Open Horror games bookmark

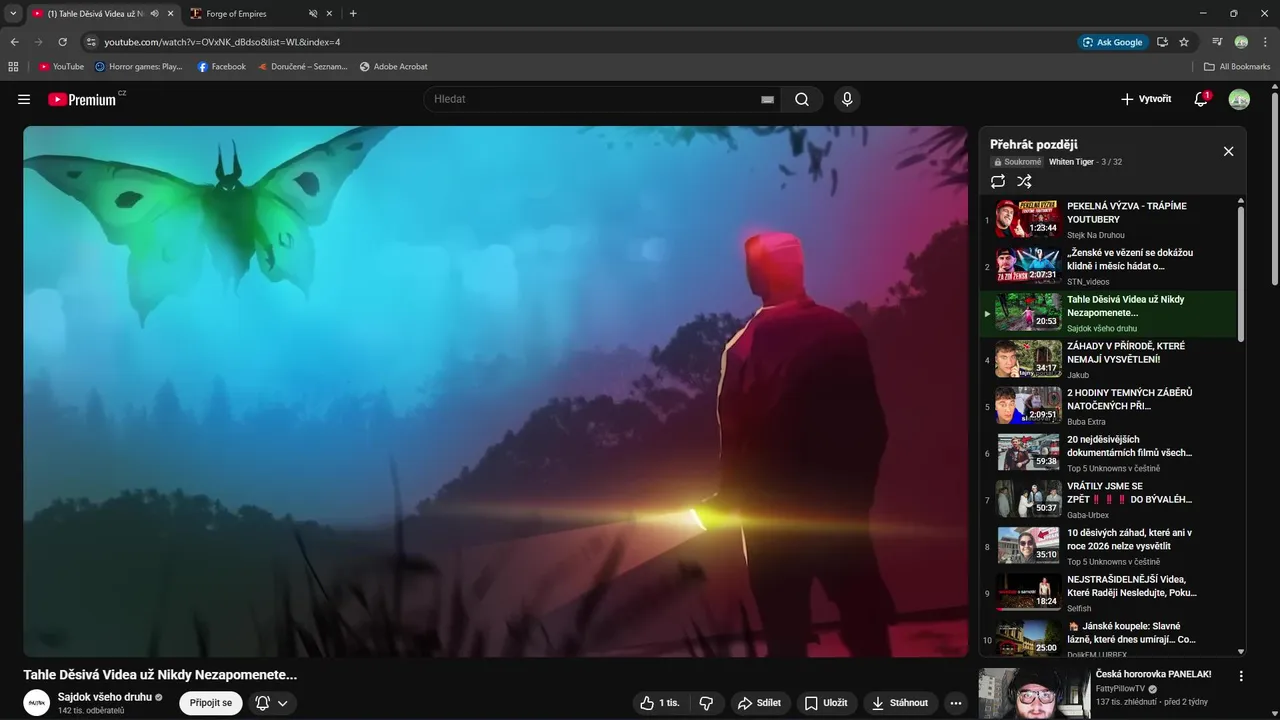tap(139, 67)
